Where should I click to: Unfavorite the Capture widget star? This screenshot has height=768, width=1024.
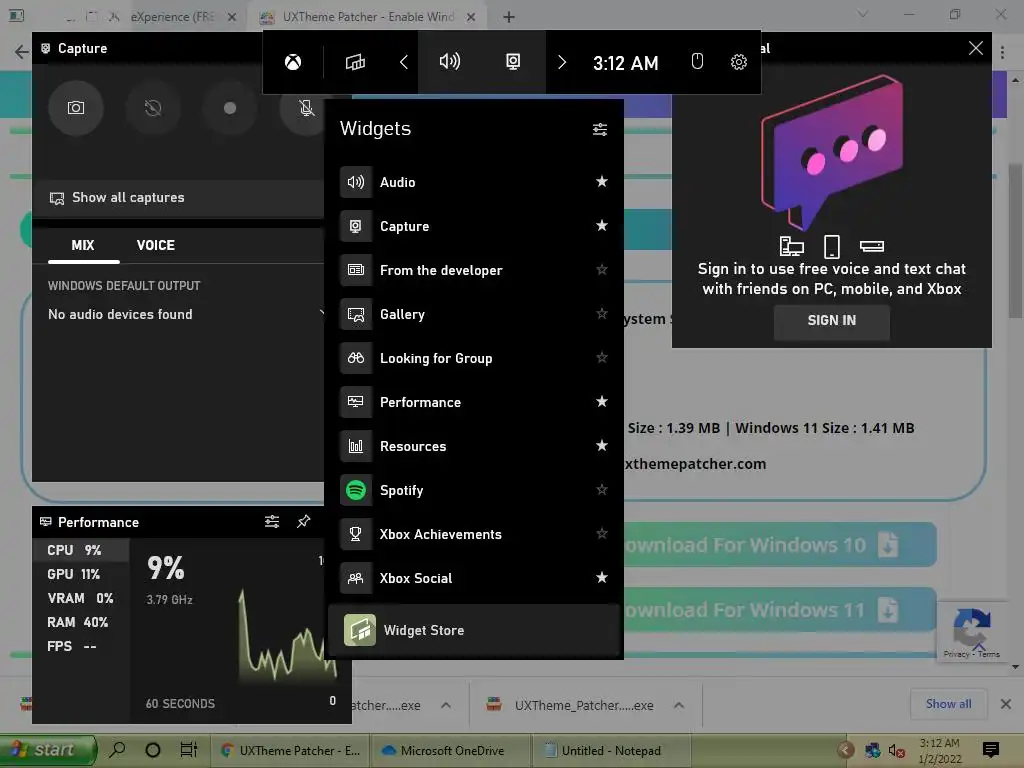(x=601, y=225)
